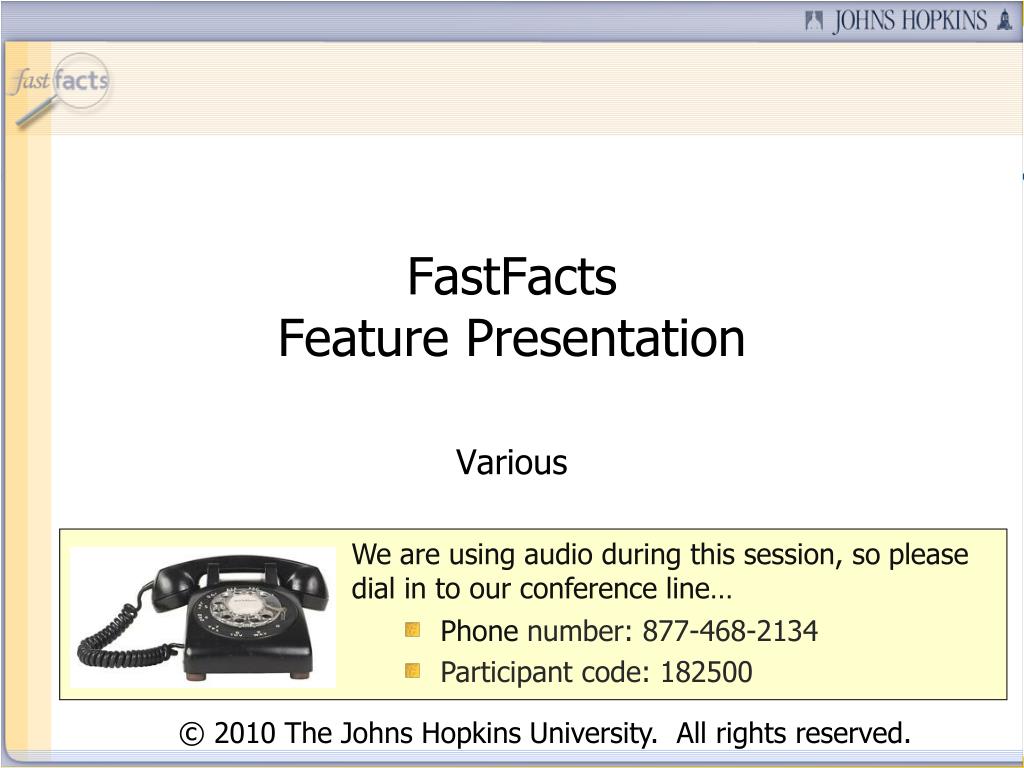Click 'Participant code: 182500' line
The height and width of the screenshot is (768, 1024).
pos(596,672)
